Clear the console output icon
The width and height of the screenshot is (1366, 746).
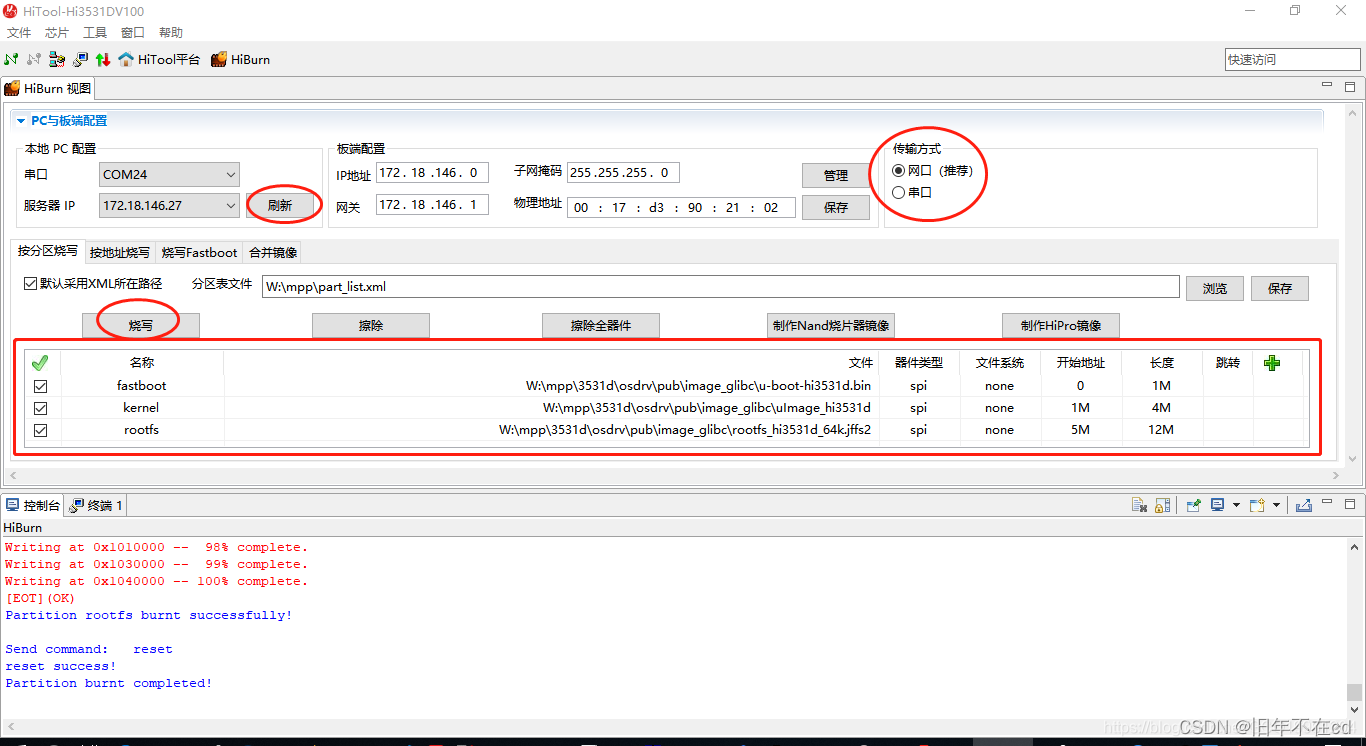[x=1139, y=505]
